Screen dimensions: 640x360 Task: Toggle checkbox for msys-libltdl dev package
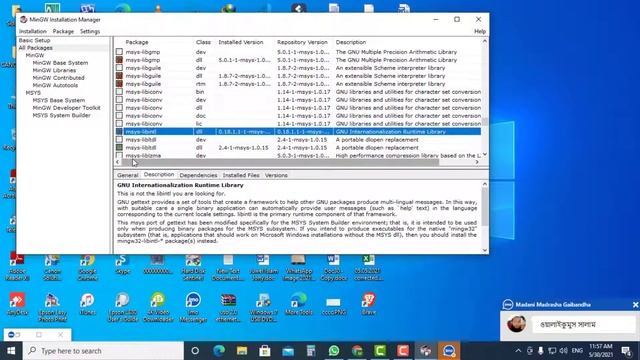[x=119, y=140]
